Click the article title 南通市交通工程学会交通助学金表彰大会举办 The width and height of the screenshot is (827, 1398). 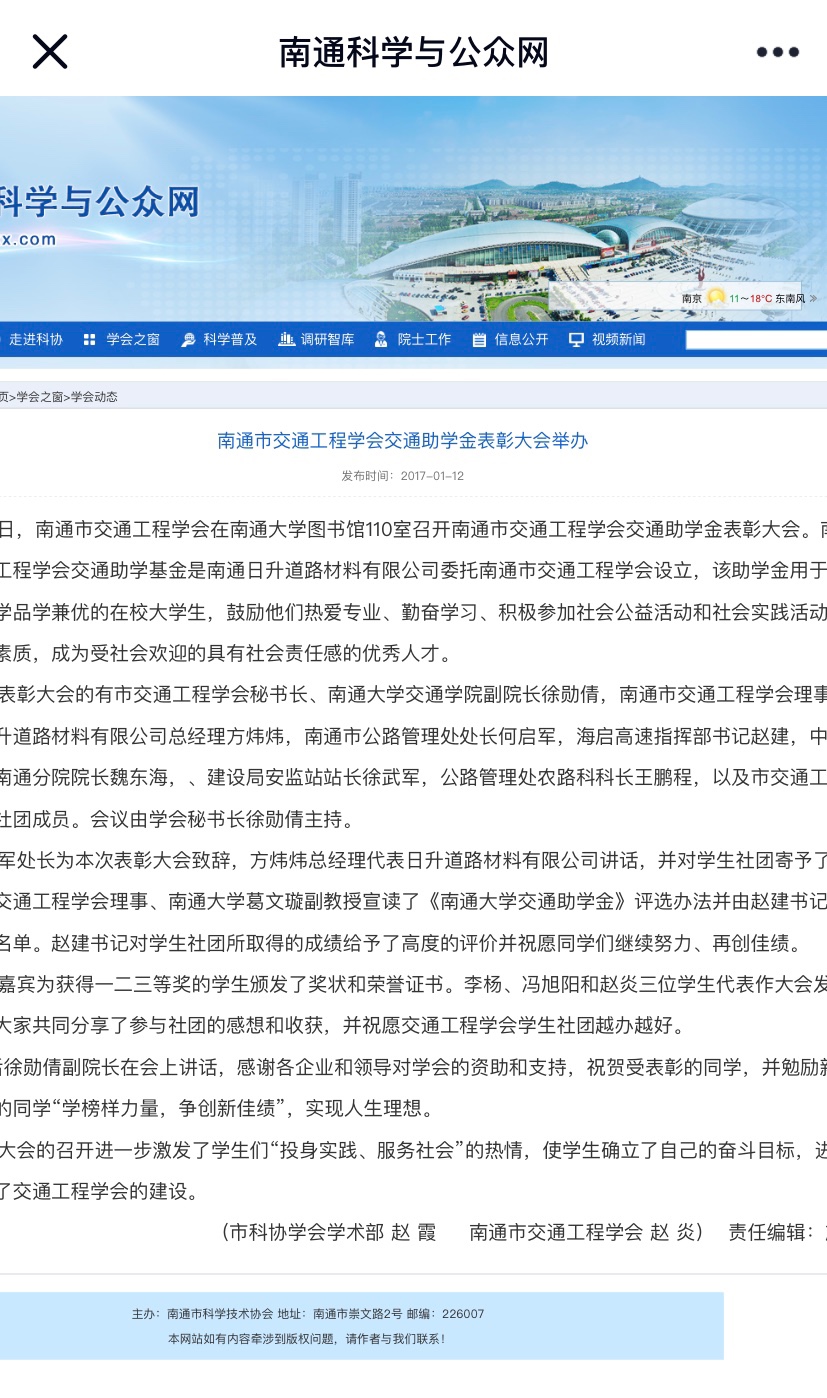click(x=403, y=440)
